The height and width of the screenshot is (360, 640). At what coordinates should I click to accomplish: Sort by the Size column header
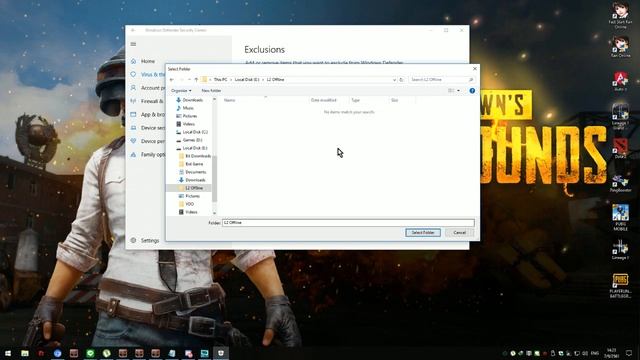(x=394, y=100)
